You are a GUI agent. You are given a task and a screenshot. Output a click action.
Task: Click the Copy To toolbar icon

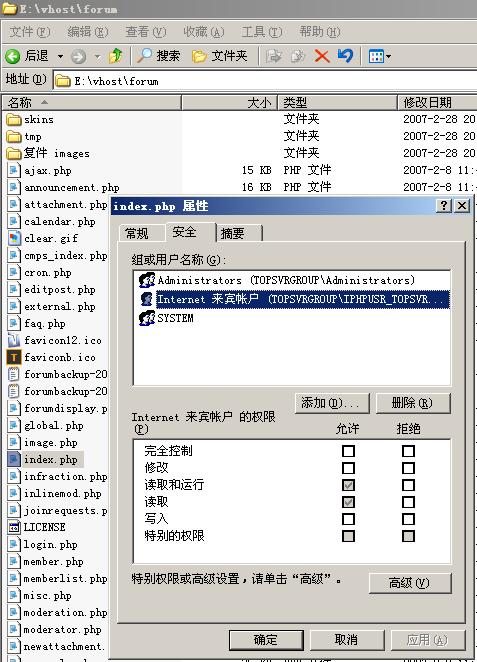[x=298, y=56]
